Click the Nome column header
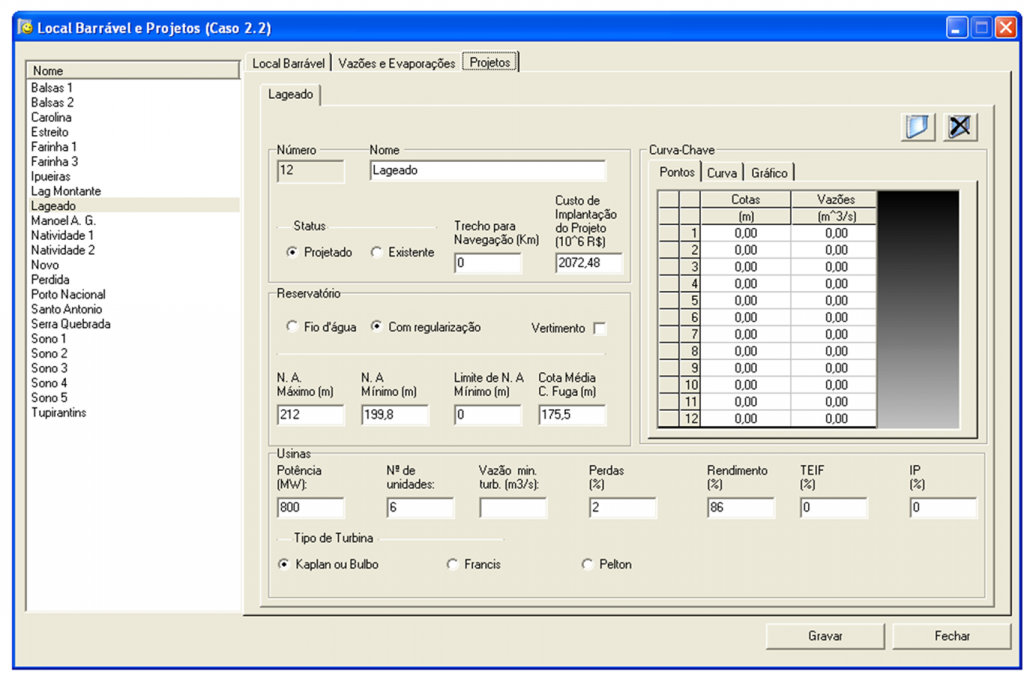The image size is (1024, 675). pyautogui.click(x=132, y=71)
